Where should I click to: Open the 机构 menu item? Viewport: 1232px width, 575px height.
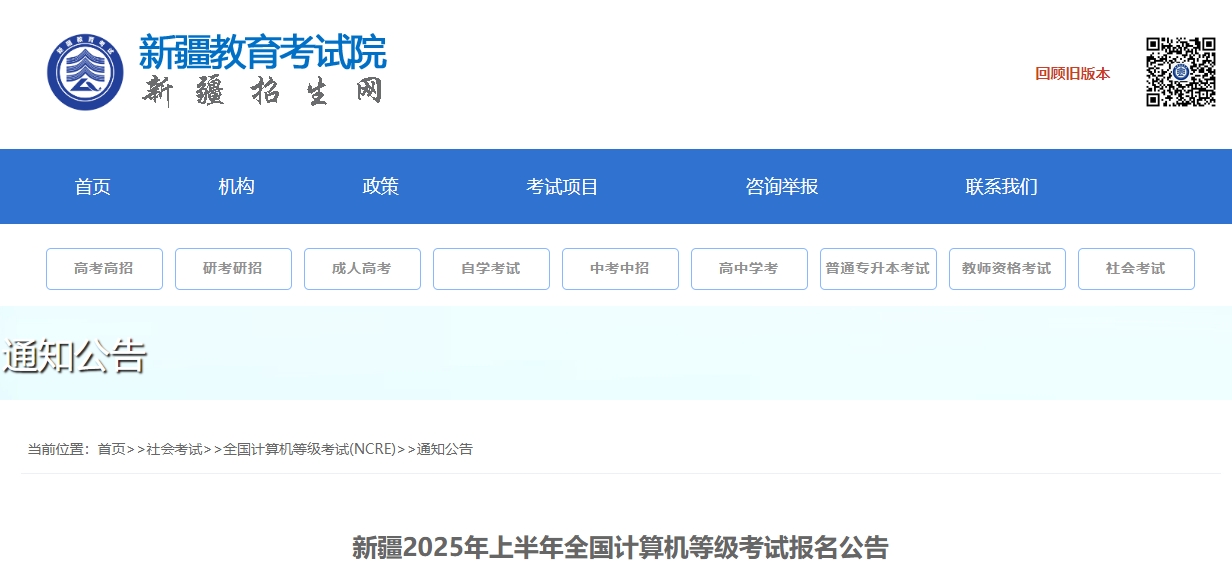point(236,186)
